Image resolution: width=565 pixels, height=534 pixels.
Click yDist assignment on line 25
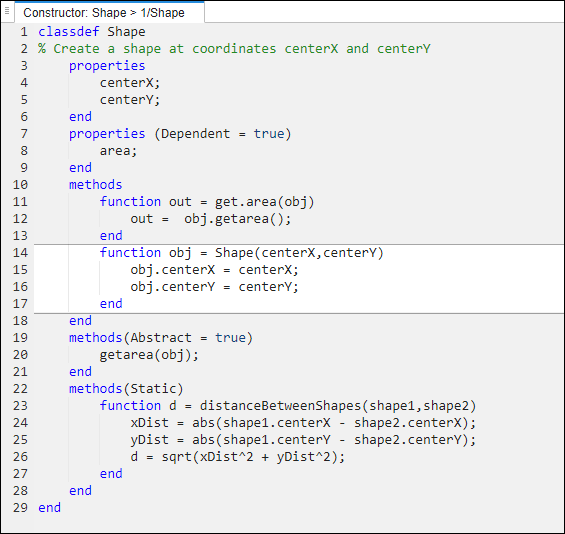(303, 440)
